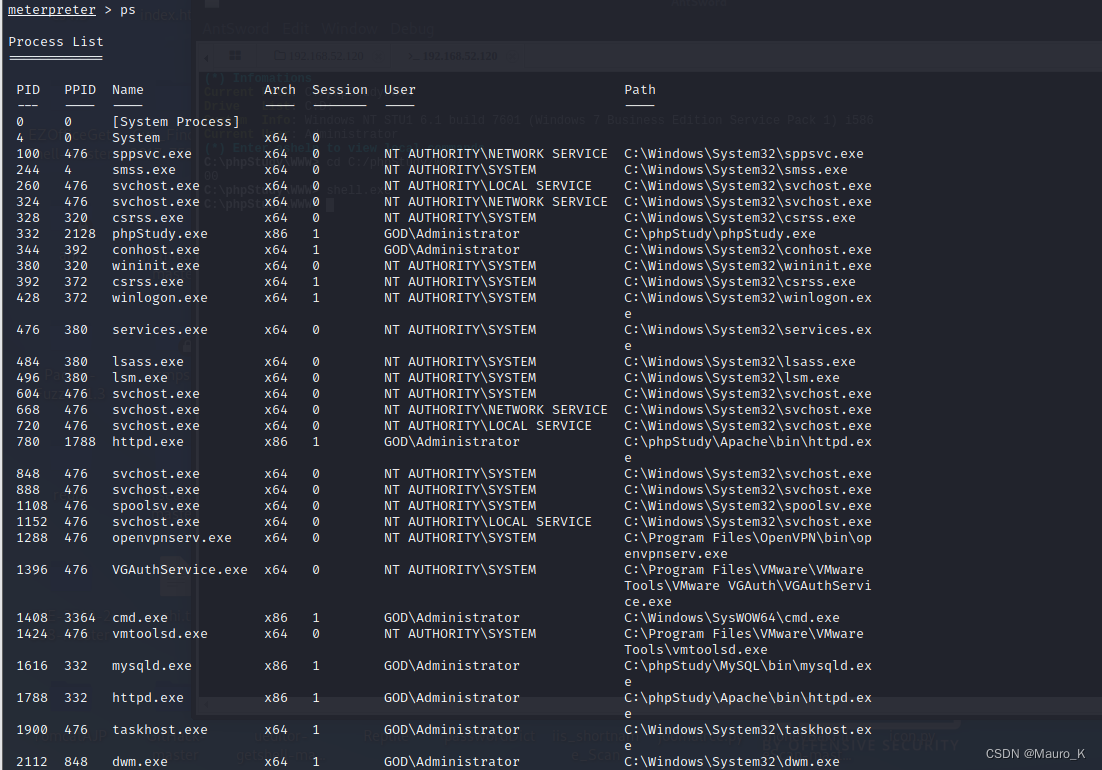Click the path C:\Windows\System32\sppsvc.exe

[x=744, y=154]
